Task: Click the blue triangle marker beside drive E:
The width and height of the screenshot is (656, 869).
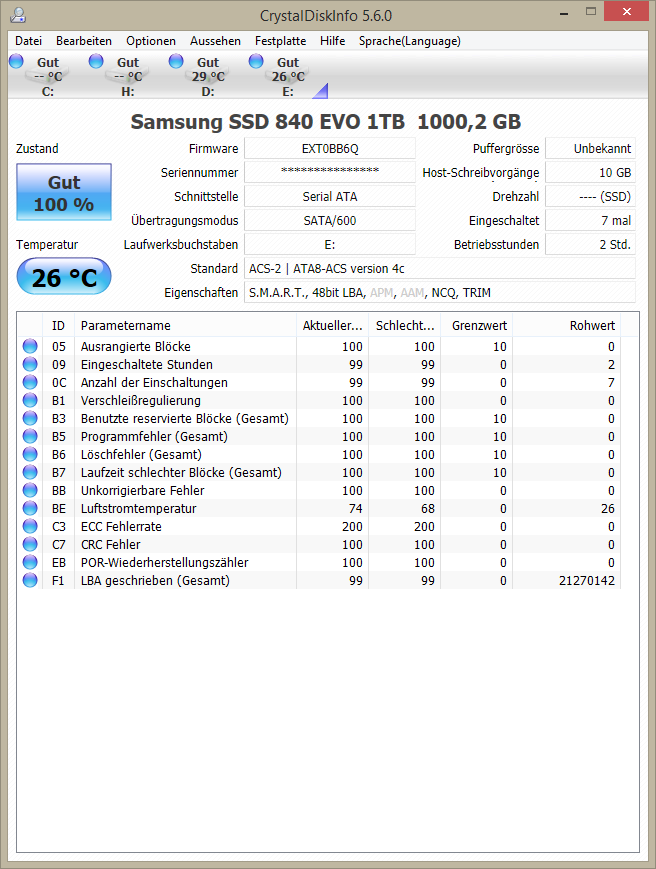Action: click(322, 93)
